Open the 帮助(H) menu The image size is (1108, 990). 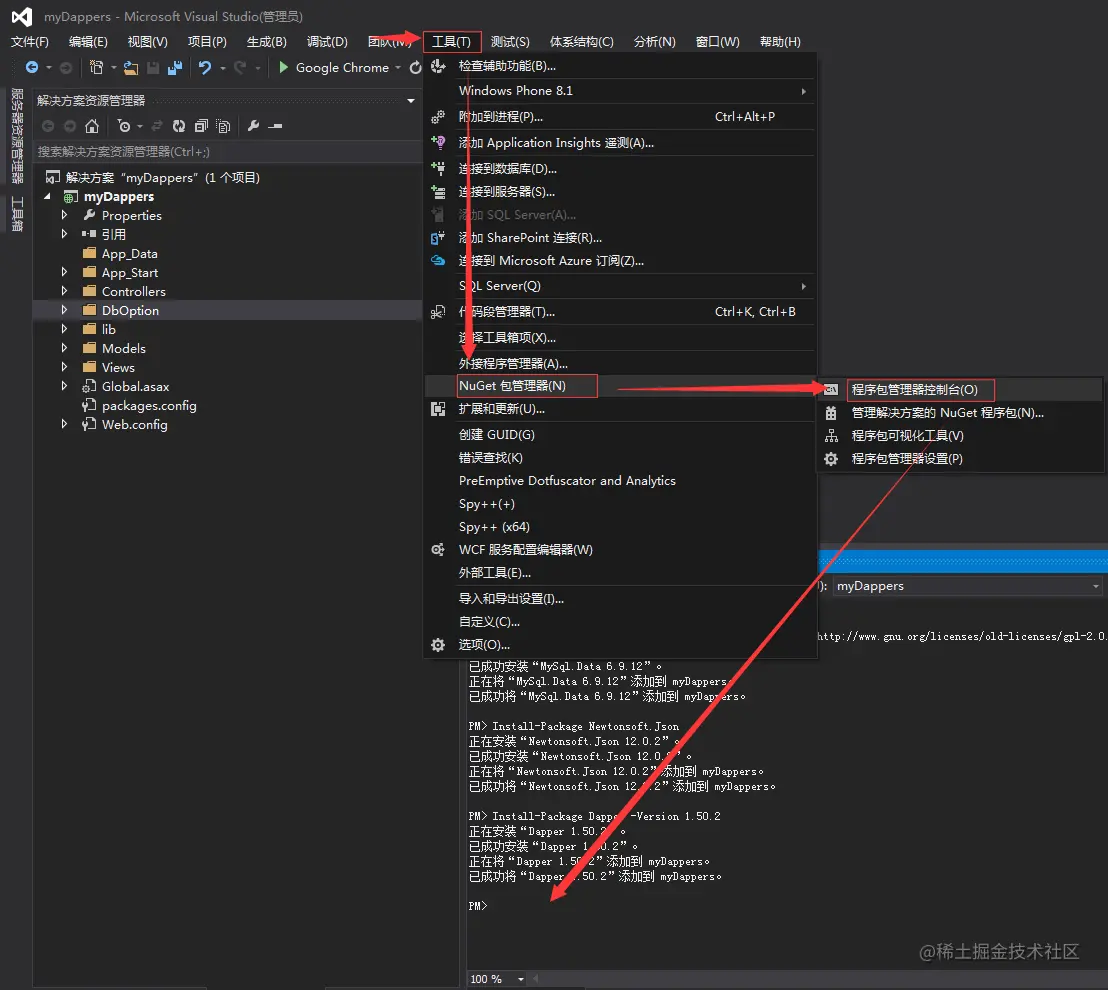(x=780, y=42)
